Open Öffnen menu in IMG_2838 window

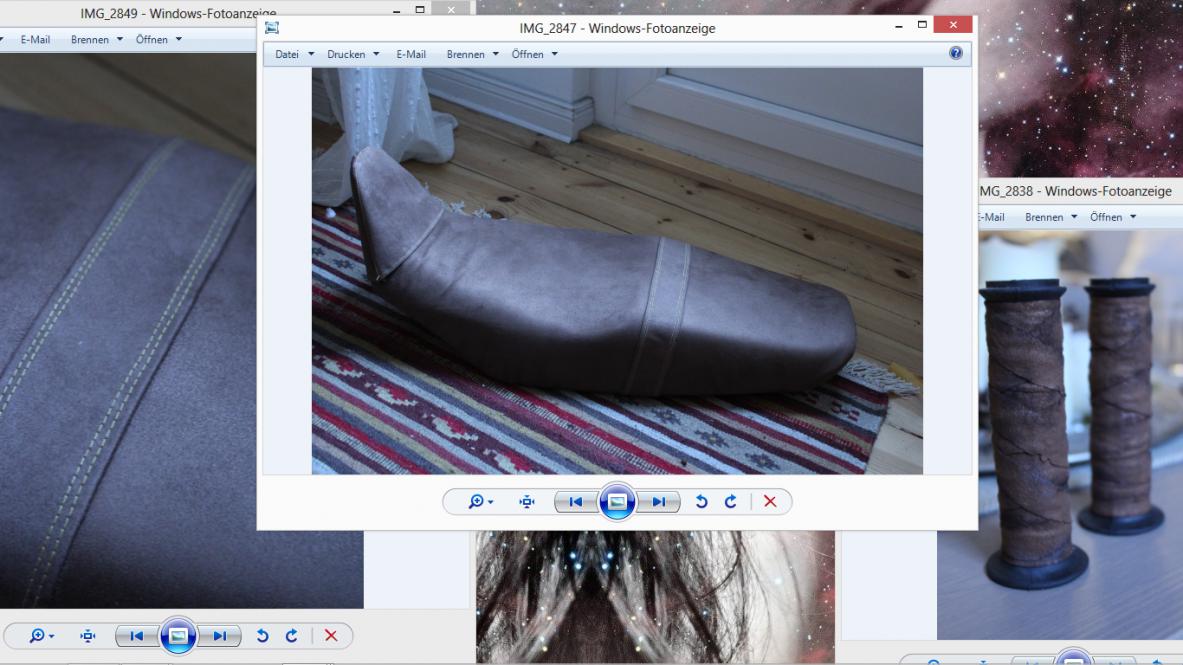(x=1112, y=217)
